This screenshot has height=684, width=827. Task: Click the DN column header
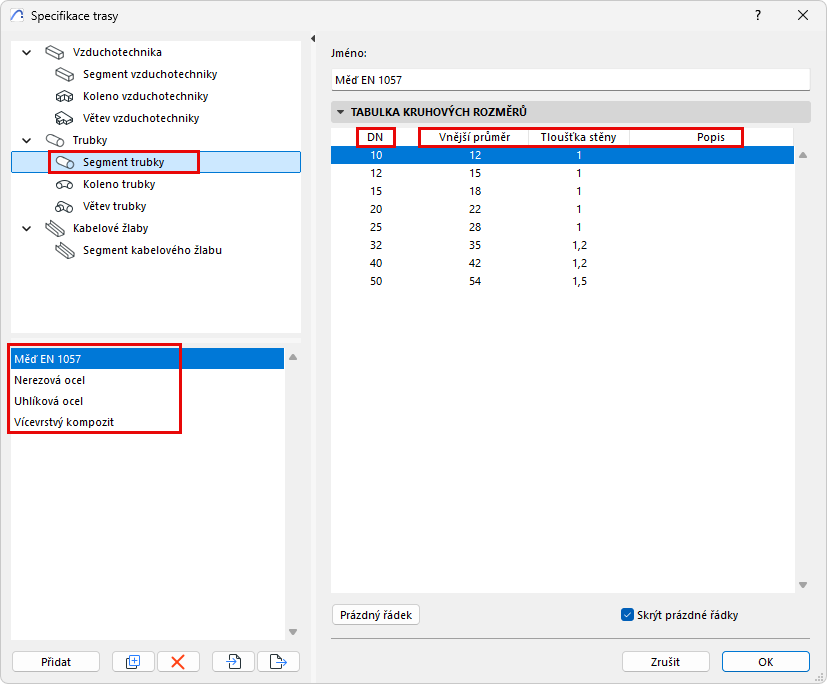pos(376,137)
